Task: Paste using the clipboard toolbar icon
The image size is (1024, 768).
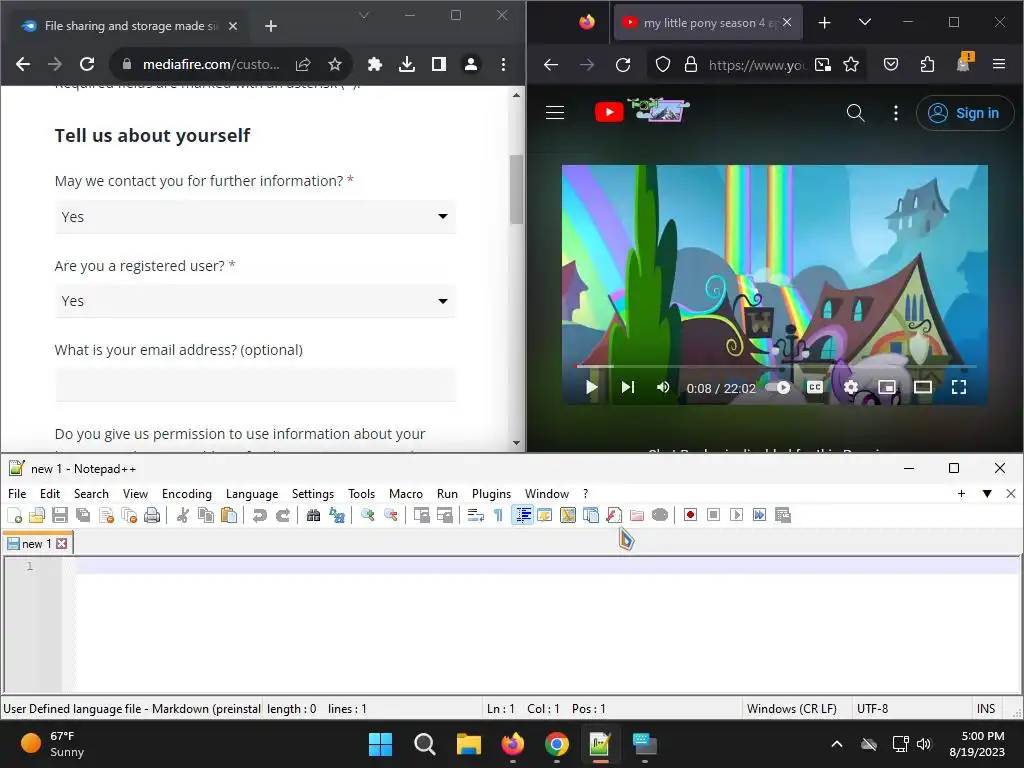Action: click(x=229, y=515)
